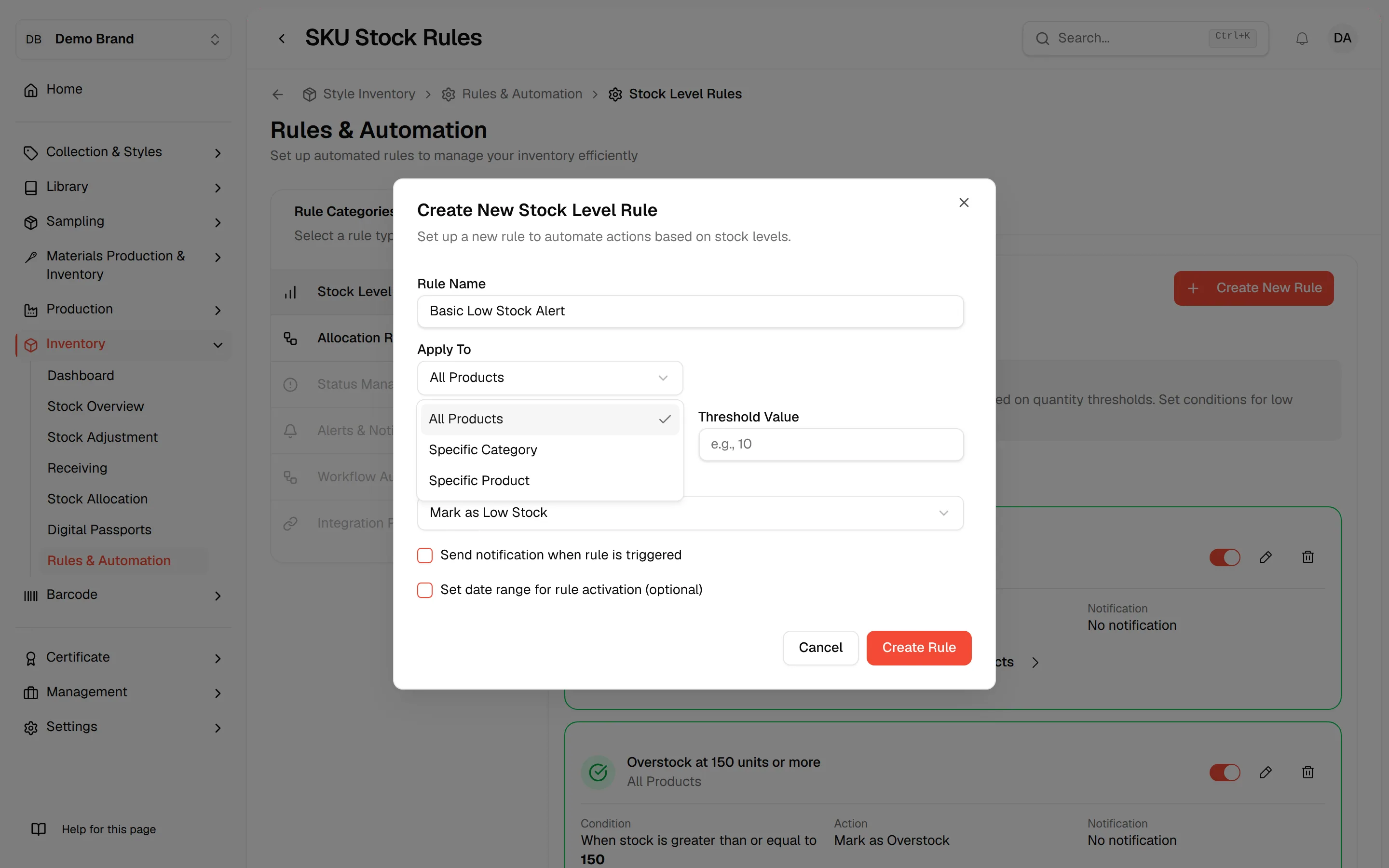Open the DA user avatar
Viewport: 1389px width, 868px height.
[1342, 39]
